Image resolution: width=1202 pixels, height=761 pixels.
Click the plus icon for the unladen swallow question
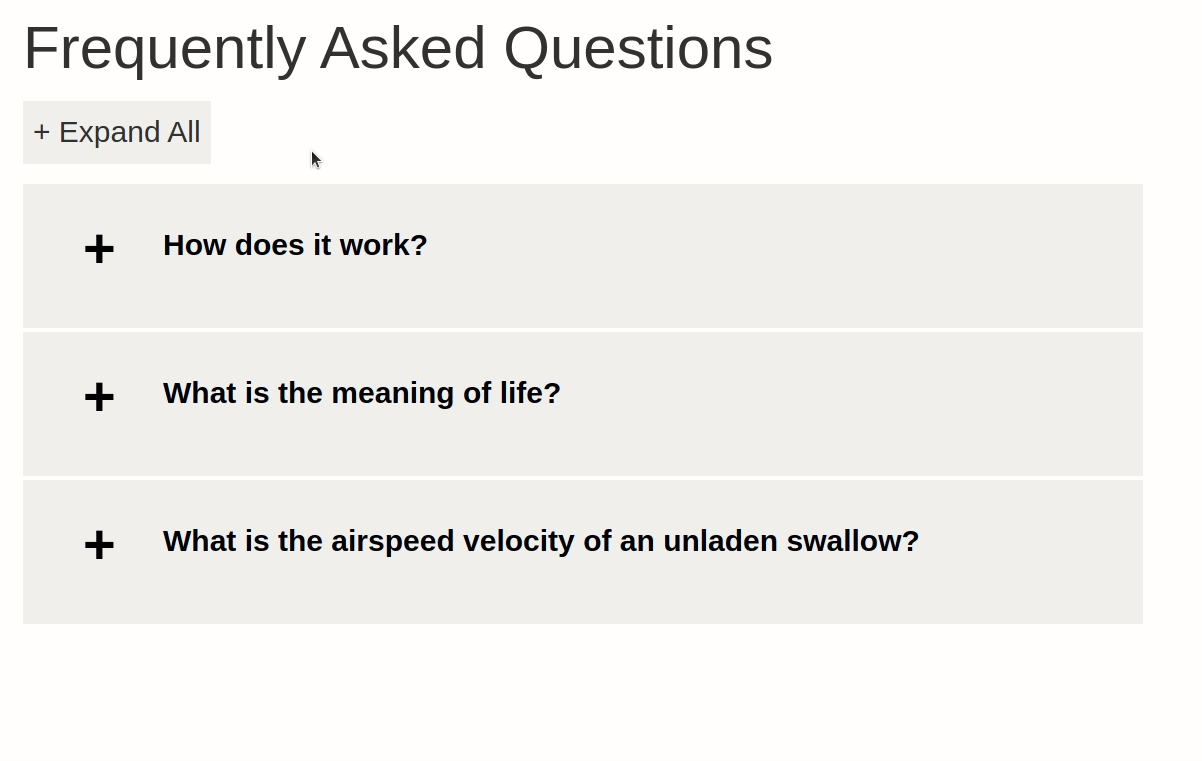[99, 545]
